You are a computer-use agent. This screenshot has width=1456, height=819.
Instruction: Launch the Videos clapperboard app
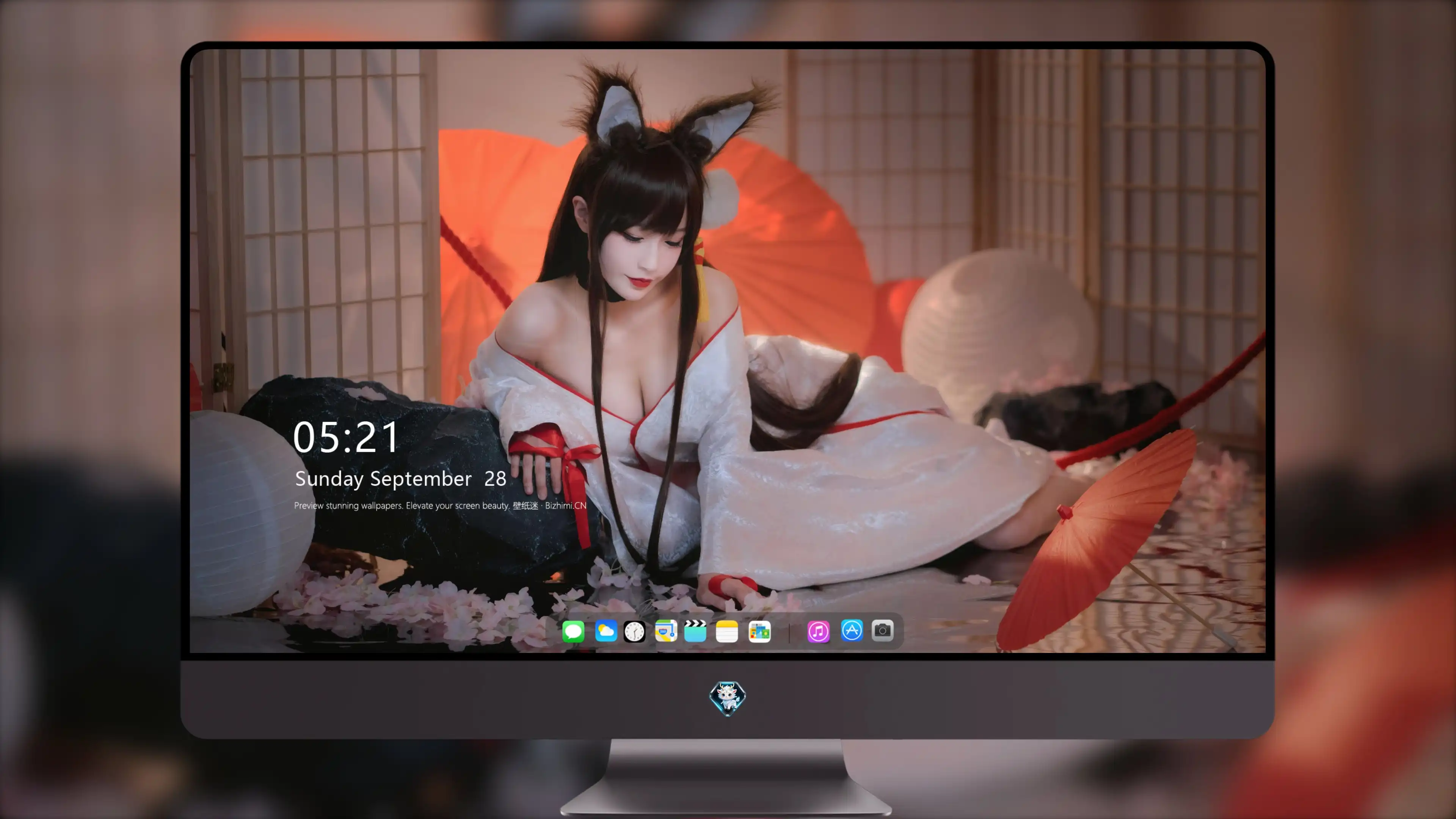695,631
